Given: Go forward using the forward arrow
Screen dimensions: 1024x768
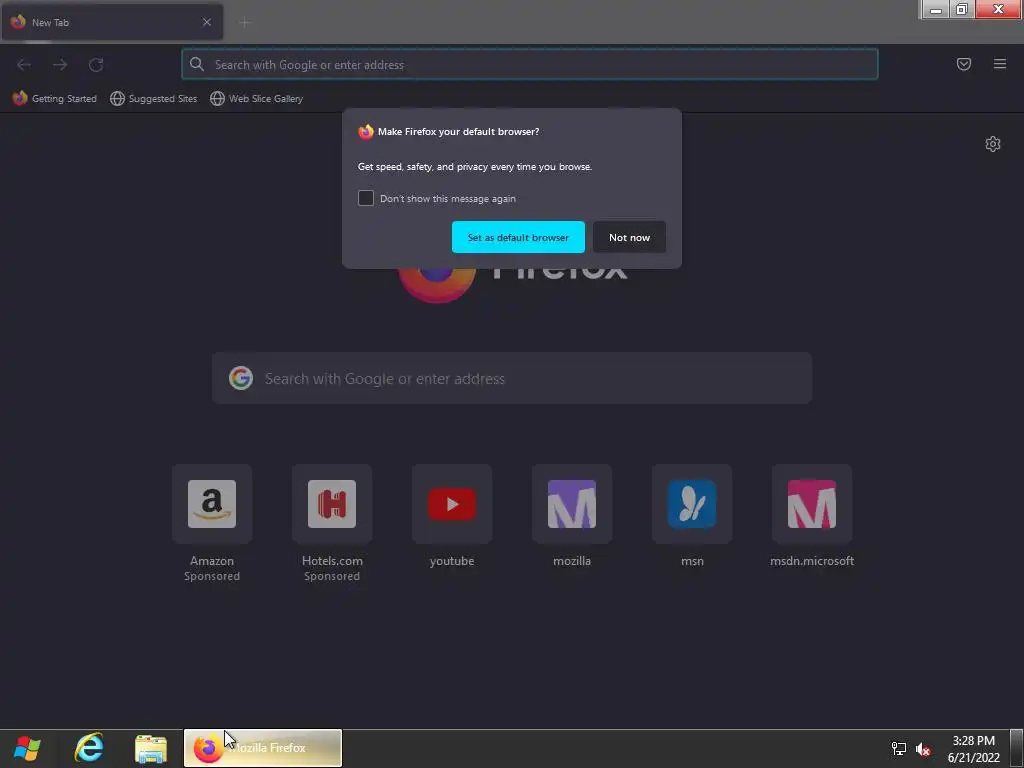Looking at the screenshot, I should click(x=60, y=65).
